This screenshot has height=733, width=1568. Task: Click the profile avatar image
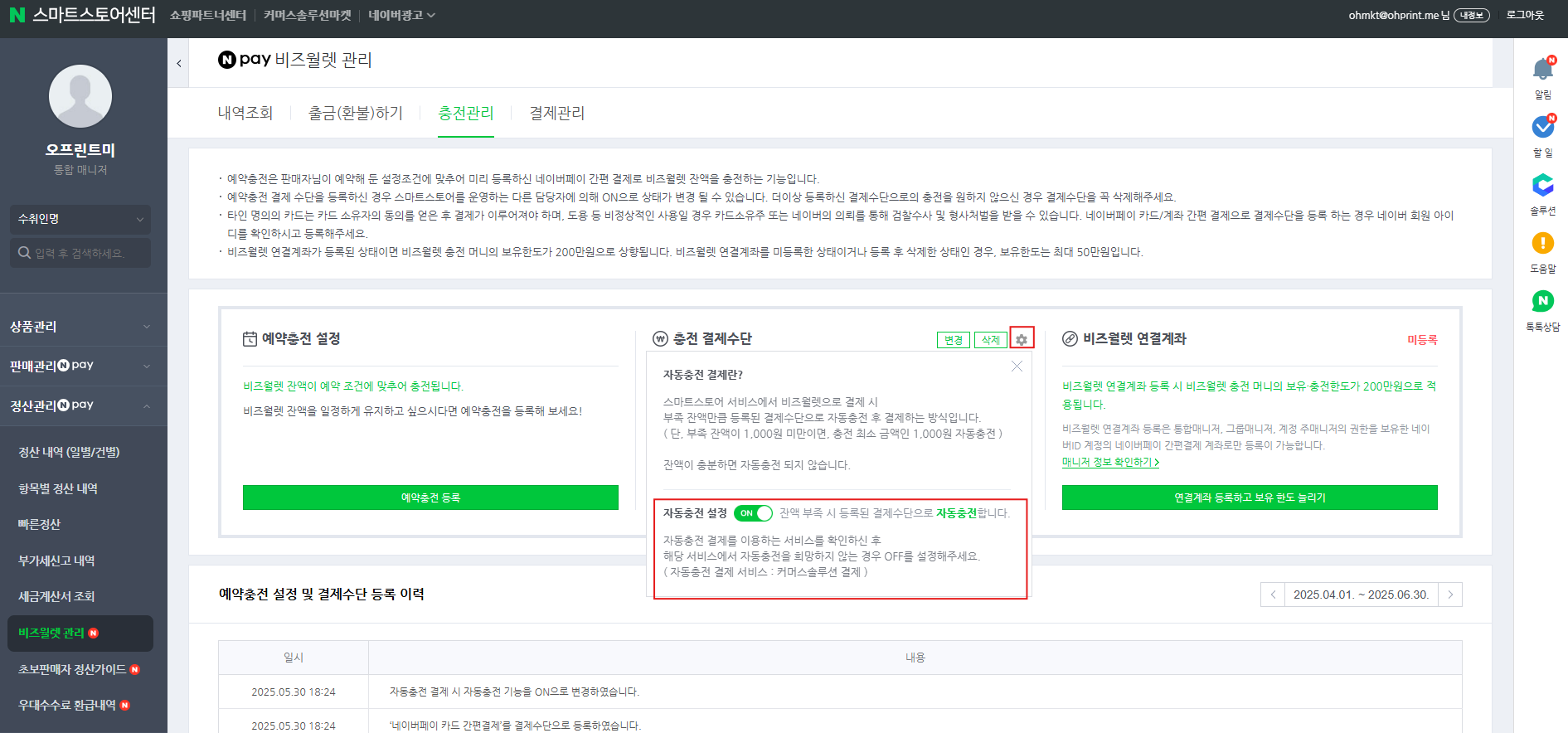[x=80, y=96]
